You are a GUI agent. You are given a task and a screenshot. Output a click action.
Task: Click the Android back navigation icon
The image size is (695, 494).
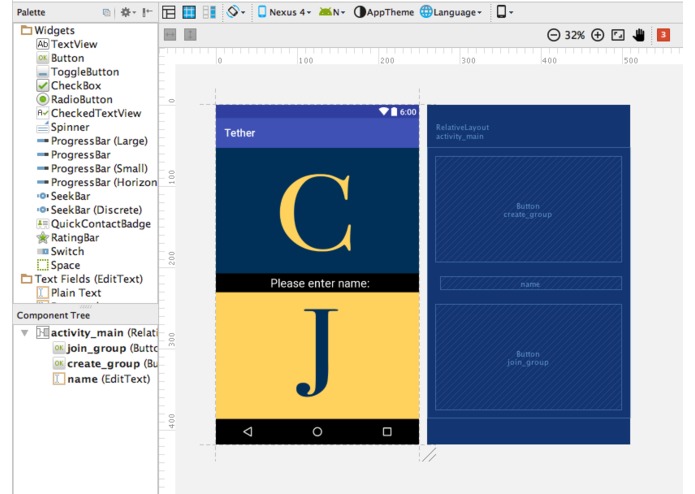click(248, 432)
